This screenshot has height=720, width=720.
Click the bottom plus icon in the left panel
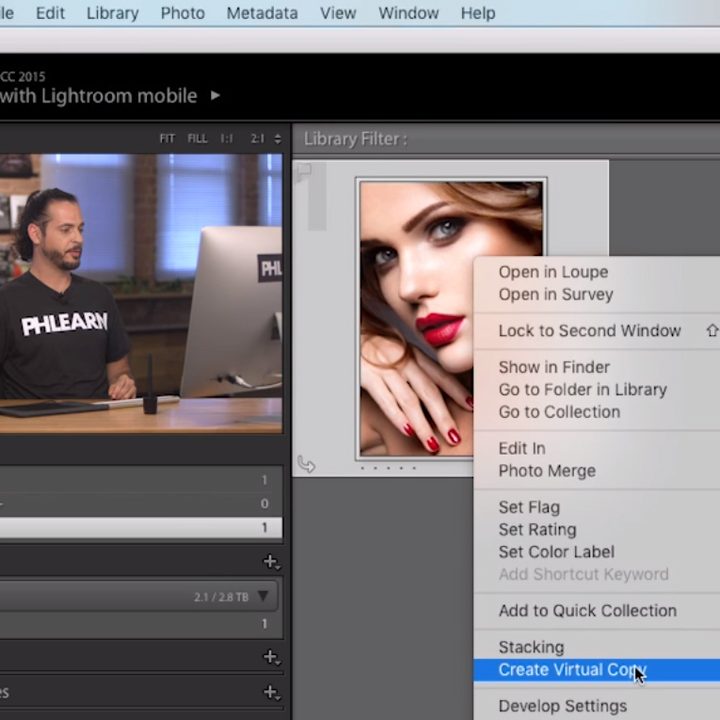(271, 692)
